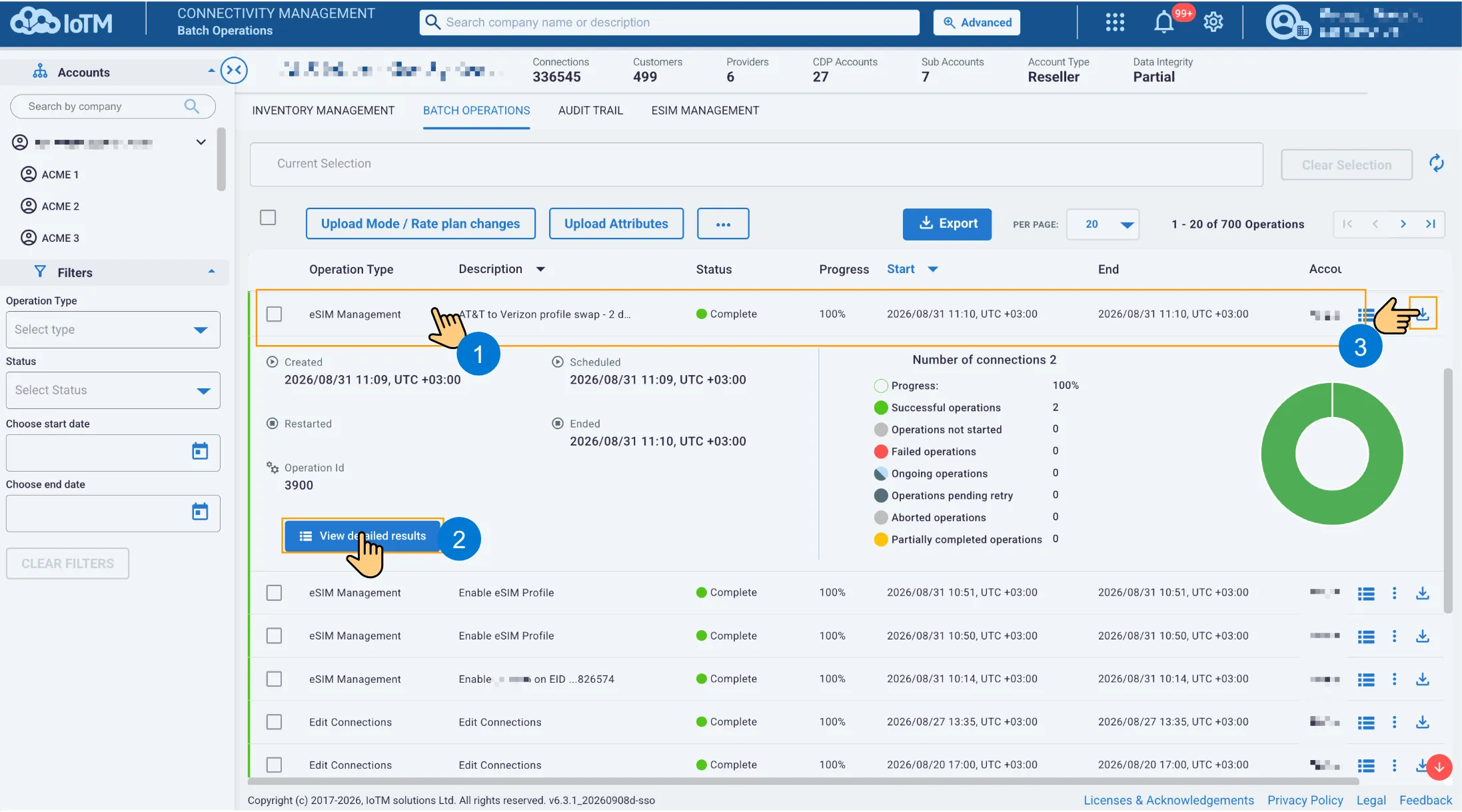Open the Per Page dropdown
The height and width of the screenshot is (812, 1462).
[x=1103, y=224]
